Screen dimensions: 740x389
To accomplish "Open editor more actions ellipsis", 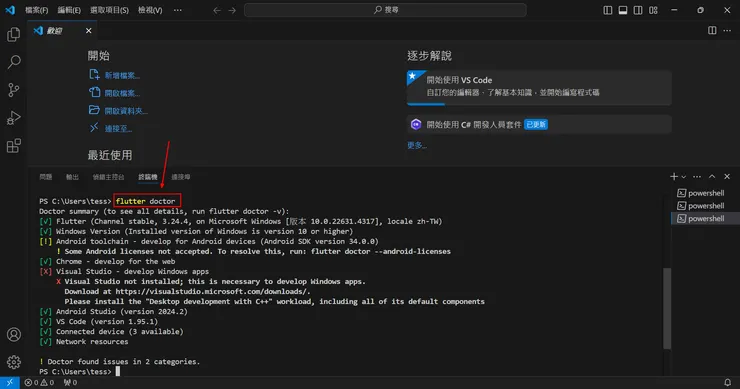I will pyautogui.click(x=727, y=30).
